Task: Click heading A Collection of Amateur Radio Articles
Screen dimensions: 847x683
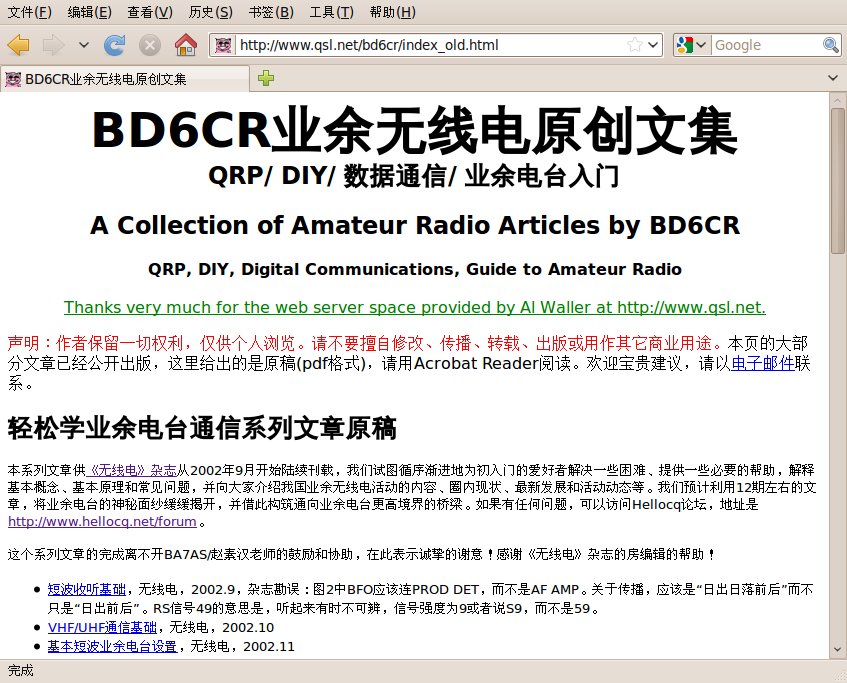Action: coord(415,225)
